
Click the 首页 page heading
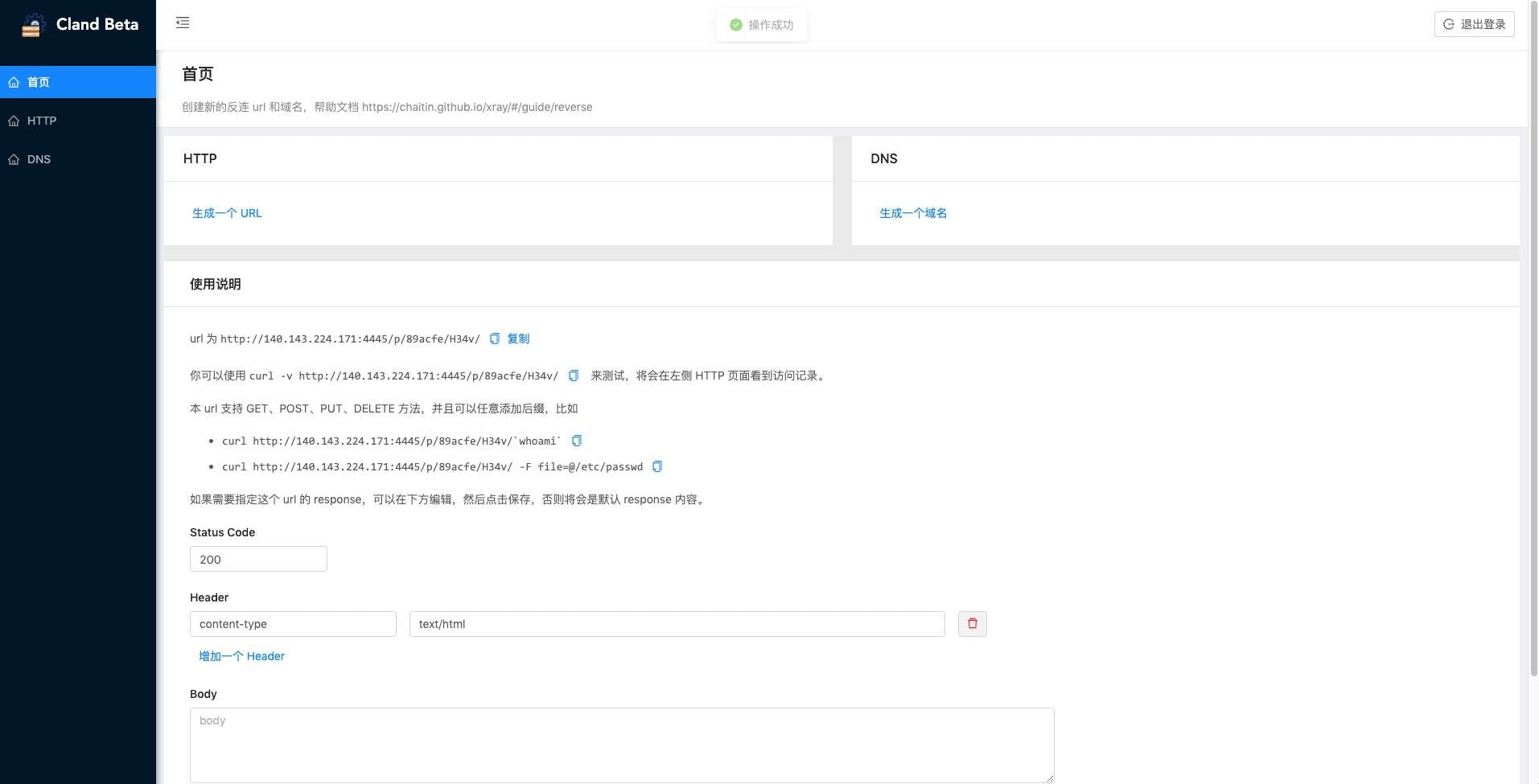197,74
